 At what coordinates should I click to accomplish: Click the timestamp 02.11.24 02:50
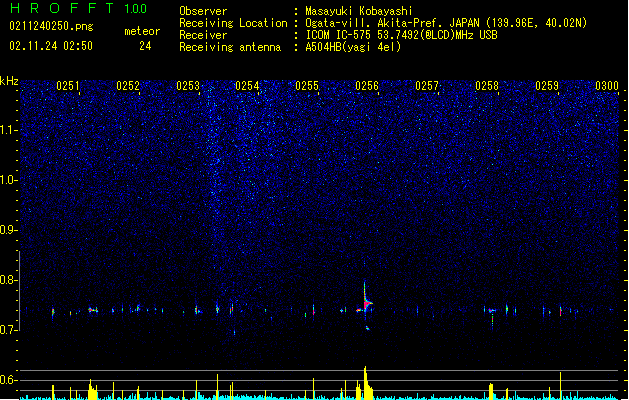click(x=51, y=46)
